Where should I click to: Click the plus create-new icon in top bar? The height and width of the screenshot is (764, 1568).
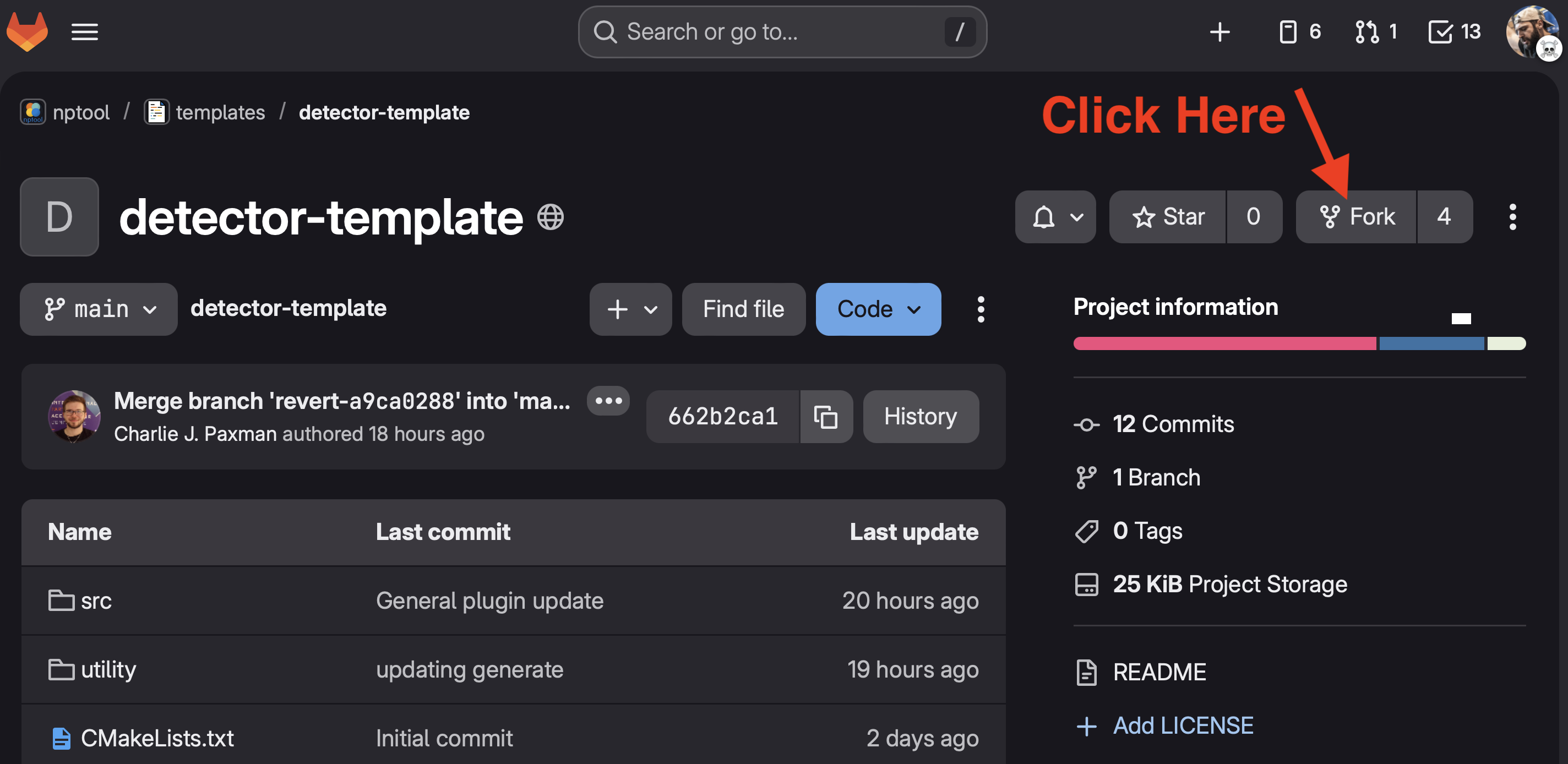[1219, 32]
